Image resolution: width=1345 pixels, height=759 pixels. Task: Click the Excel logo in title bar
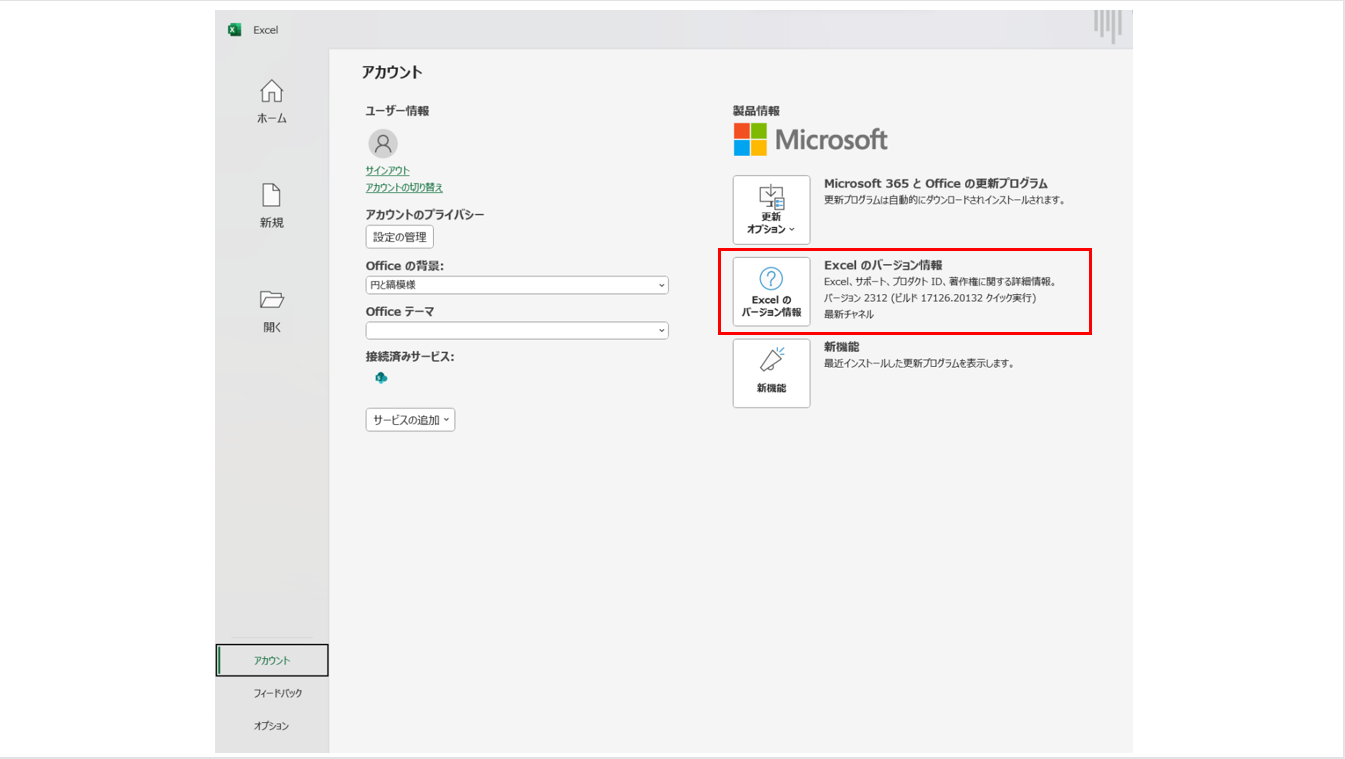click(x=235, y=29)
